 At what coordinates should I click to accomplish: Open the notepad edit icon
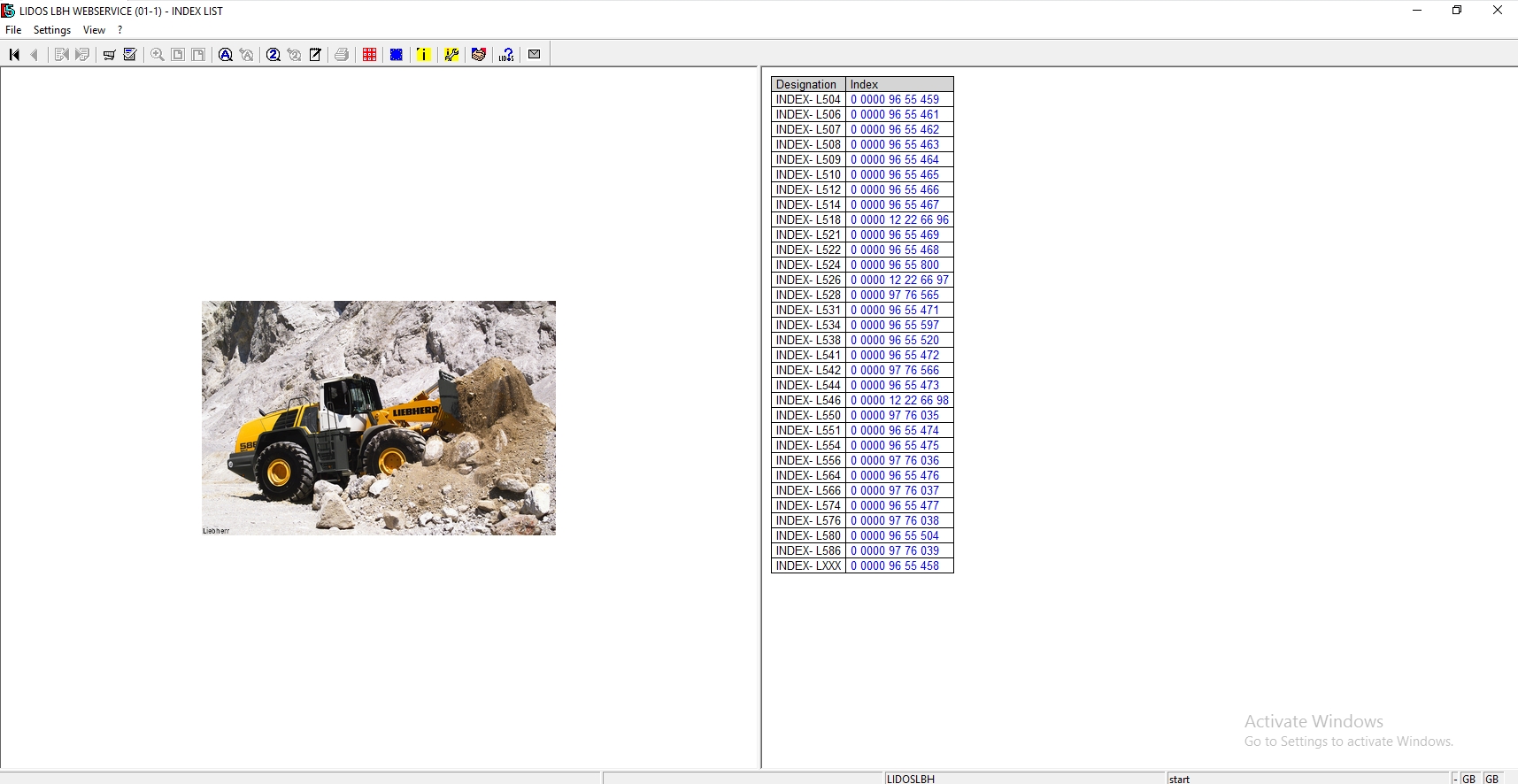[315, 55]
